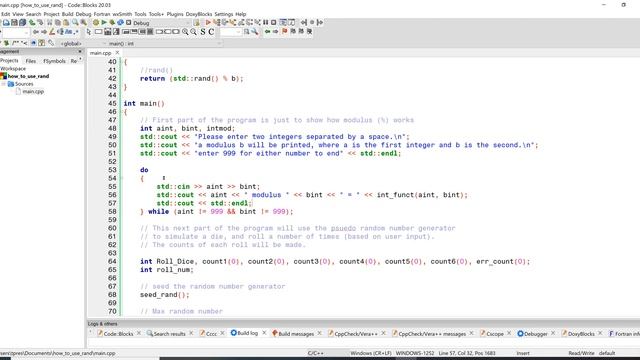Open the search text combo box in toolbar
640x360 pixels.
point(231,31)
